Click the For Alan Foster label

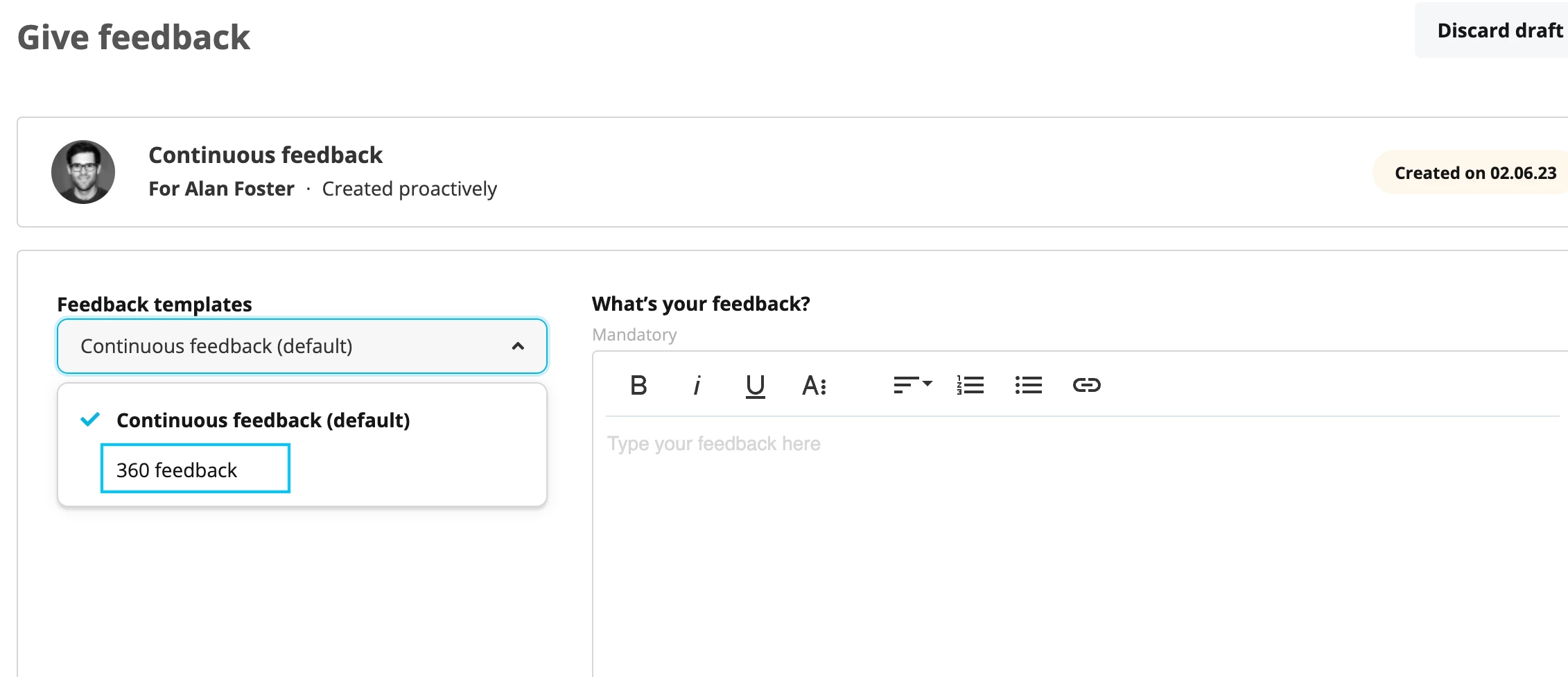click(x=221, y=189)
